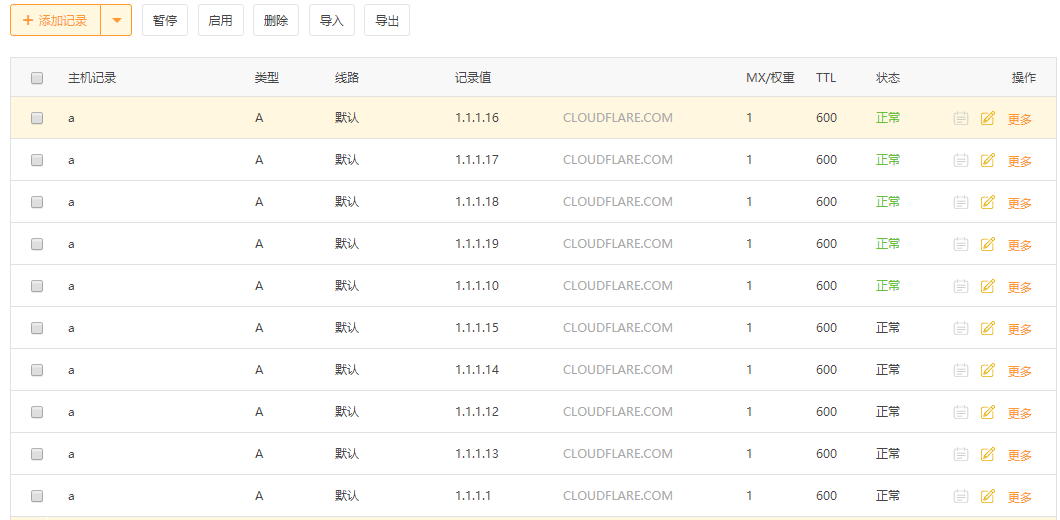Open the note icon for record 1.1.1.15
1060x520 pixels.
coord(961,328)
